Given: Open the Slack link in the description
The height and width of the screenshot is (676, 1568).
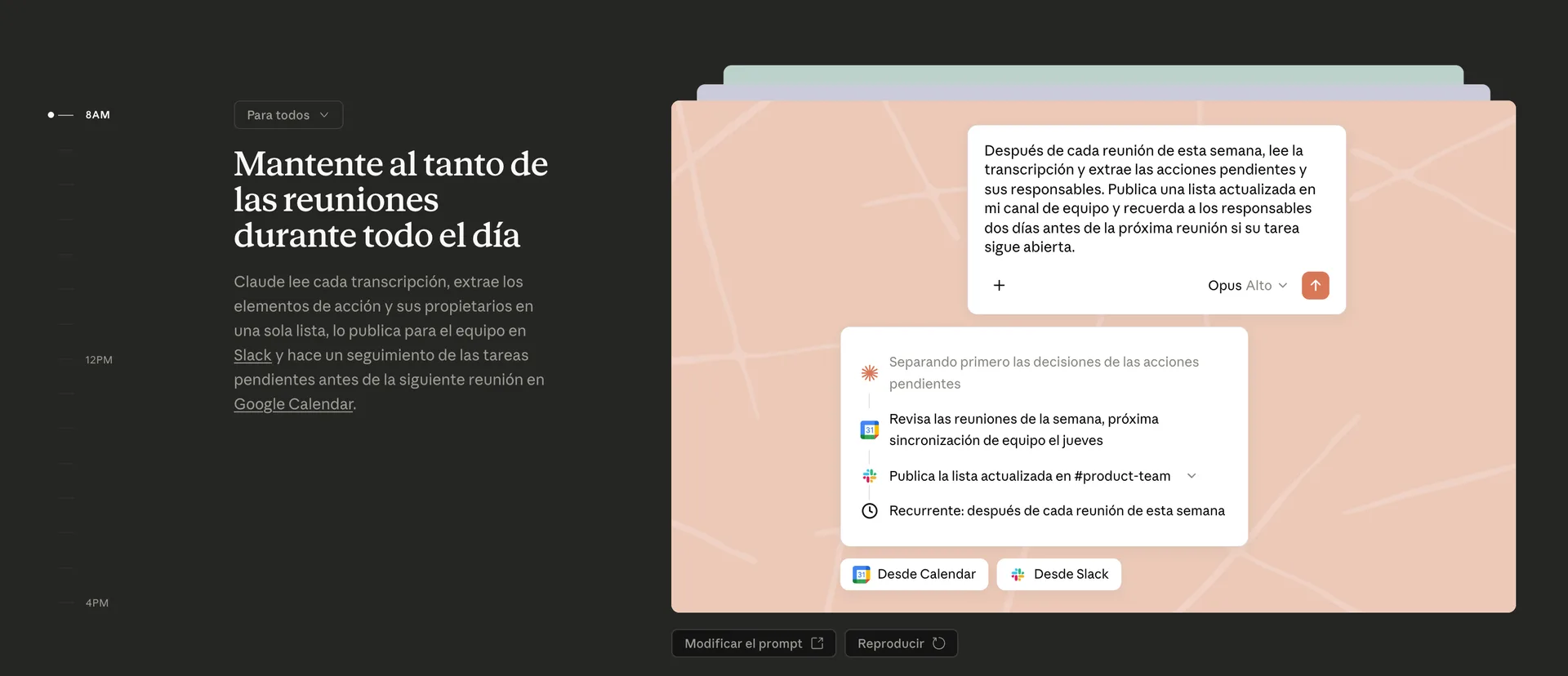Looking at the screenshot, I should click(x=252, y=355).
